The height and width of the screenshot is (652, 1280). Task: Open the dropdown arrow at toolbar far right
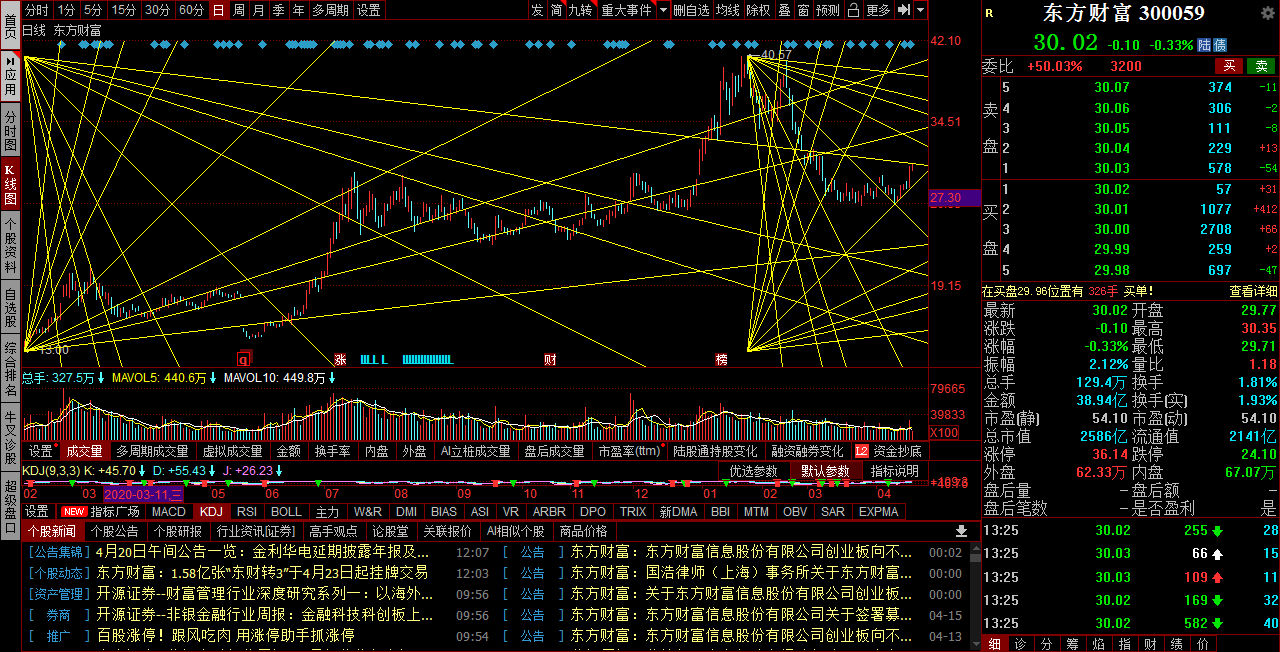point(918,10)
